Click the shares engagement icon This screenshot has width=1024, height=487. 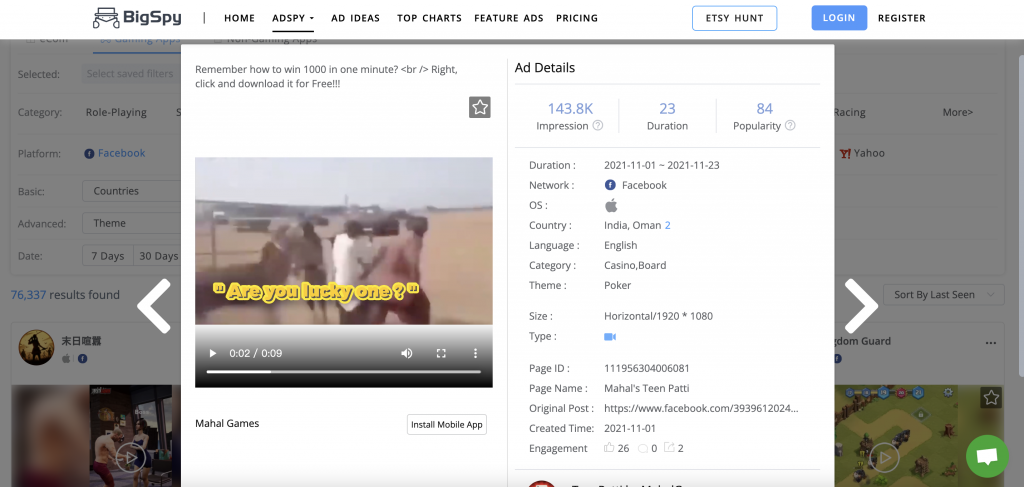pos(669,448)
